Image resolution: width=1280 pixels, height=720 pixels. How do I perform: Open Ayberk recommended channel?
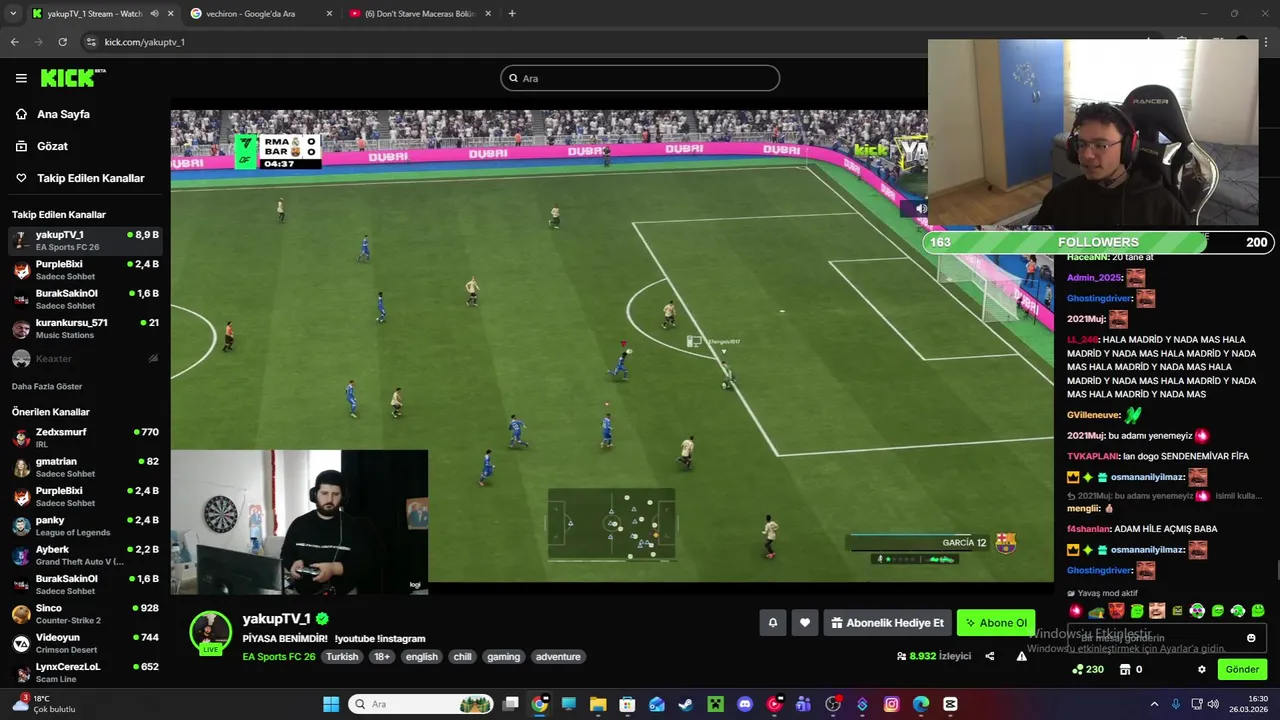pos(85,555)
